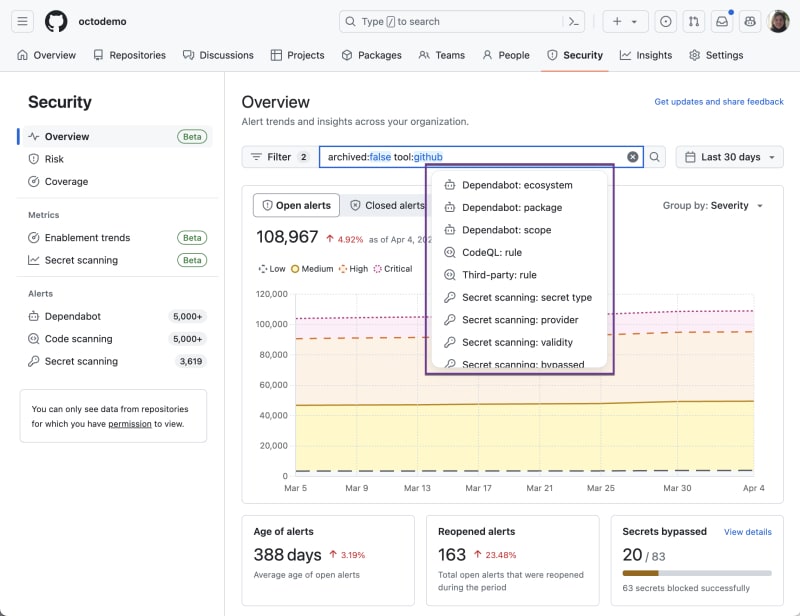This screenshot has width=800, height=616.
Task: Click the magnifier search button
Action: (x=655, y=157)
